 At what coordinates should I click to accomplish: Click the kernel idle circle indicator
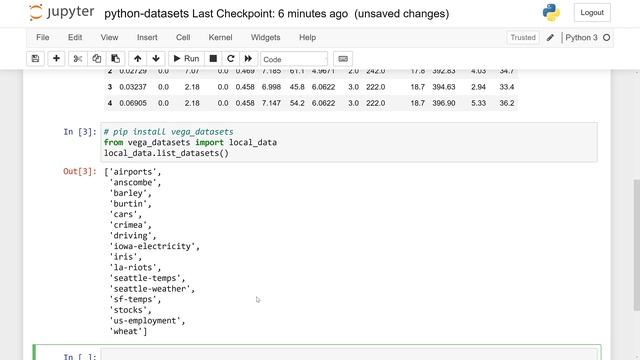click(607, 38)
